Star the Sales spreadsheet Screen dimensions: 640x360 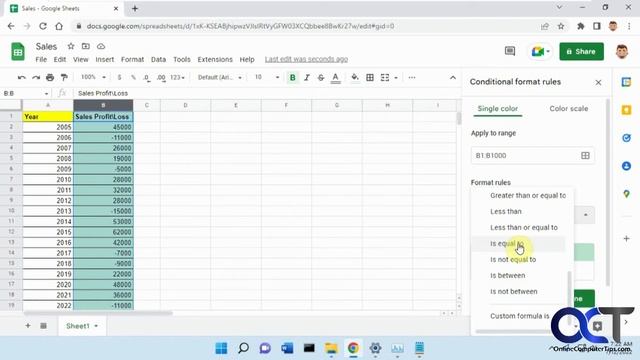(71, 46)
